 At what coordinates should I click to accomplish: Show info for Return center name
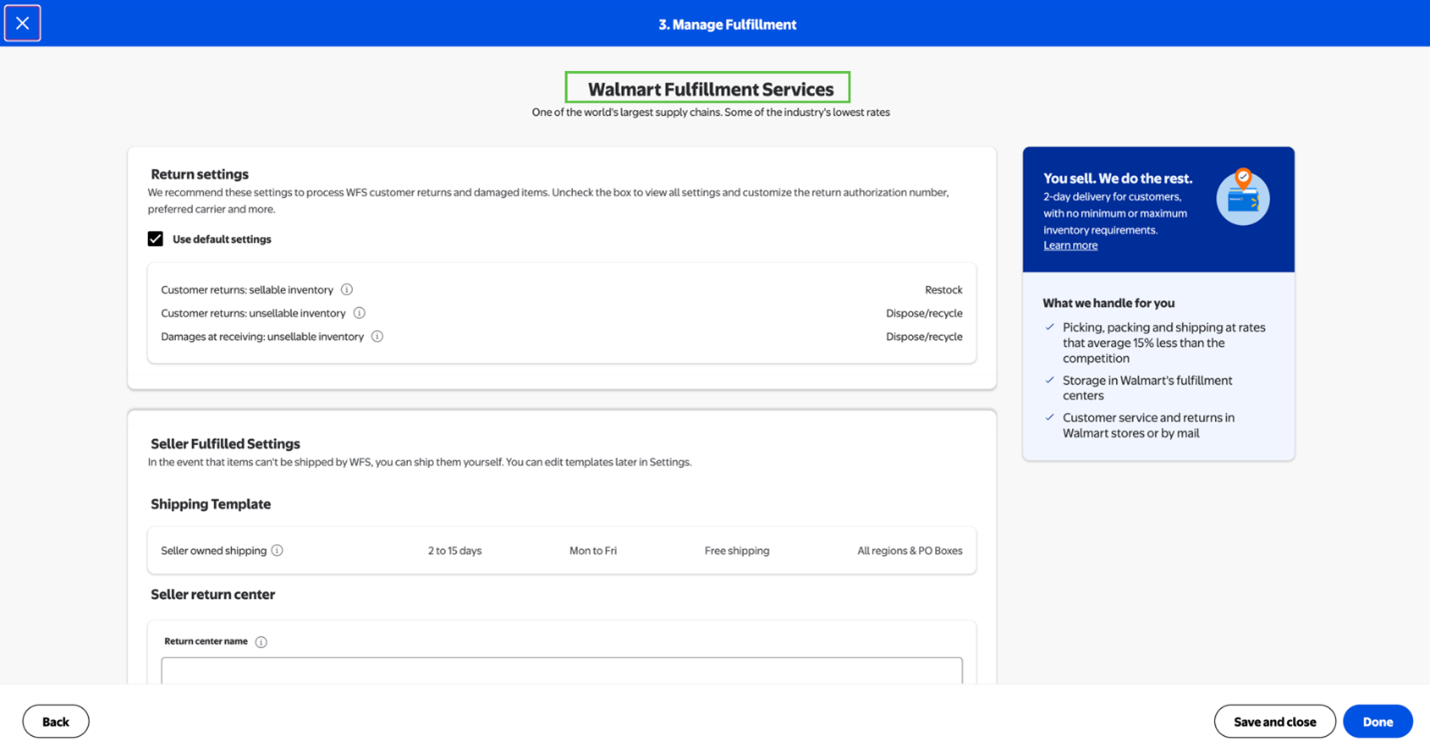point(261,642)
